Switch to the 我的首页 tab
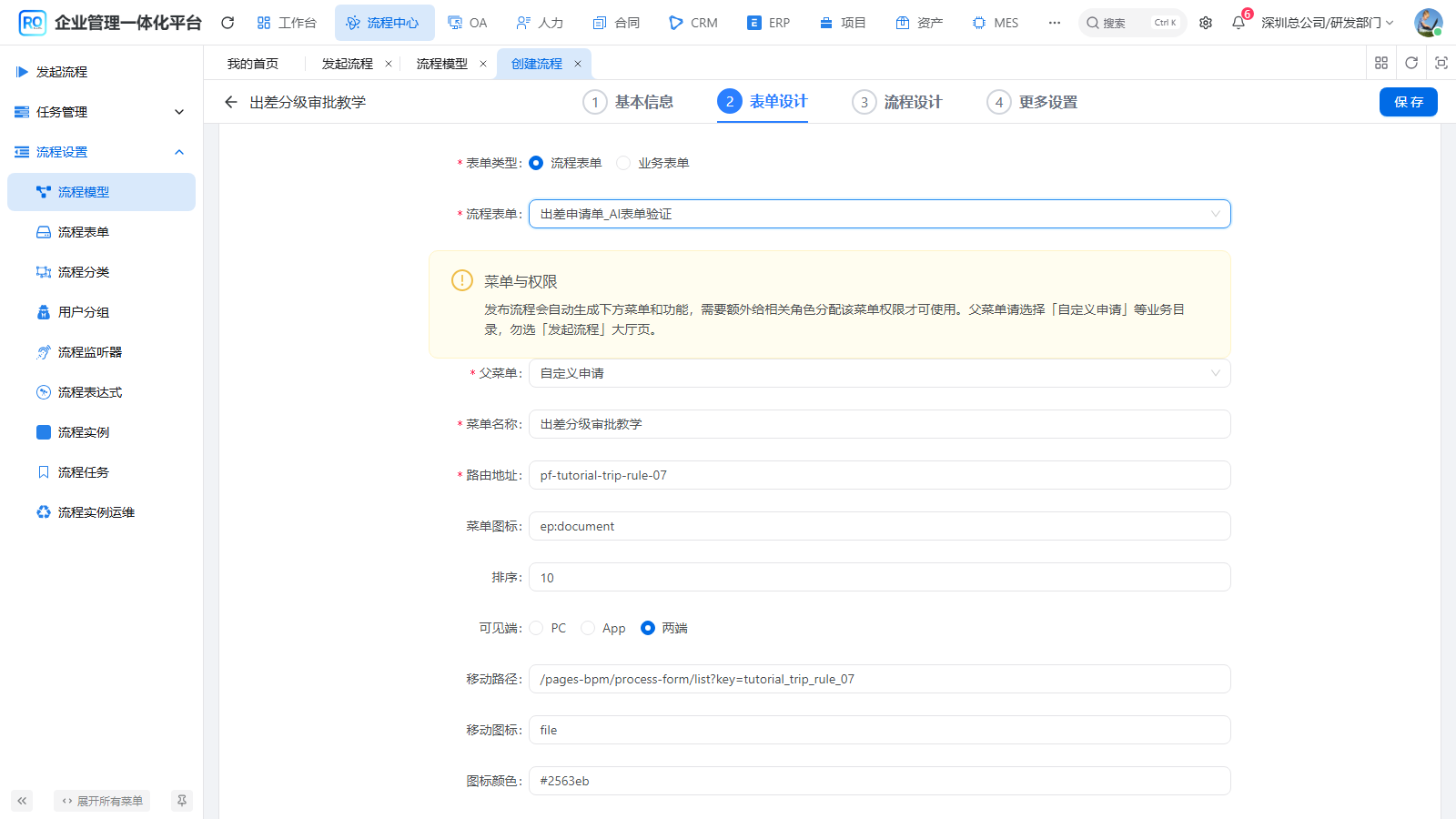 coord(253,64)
